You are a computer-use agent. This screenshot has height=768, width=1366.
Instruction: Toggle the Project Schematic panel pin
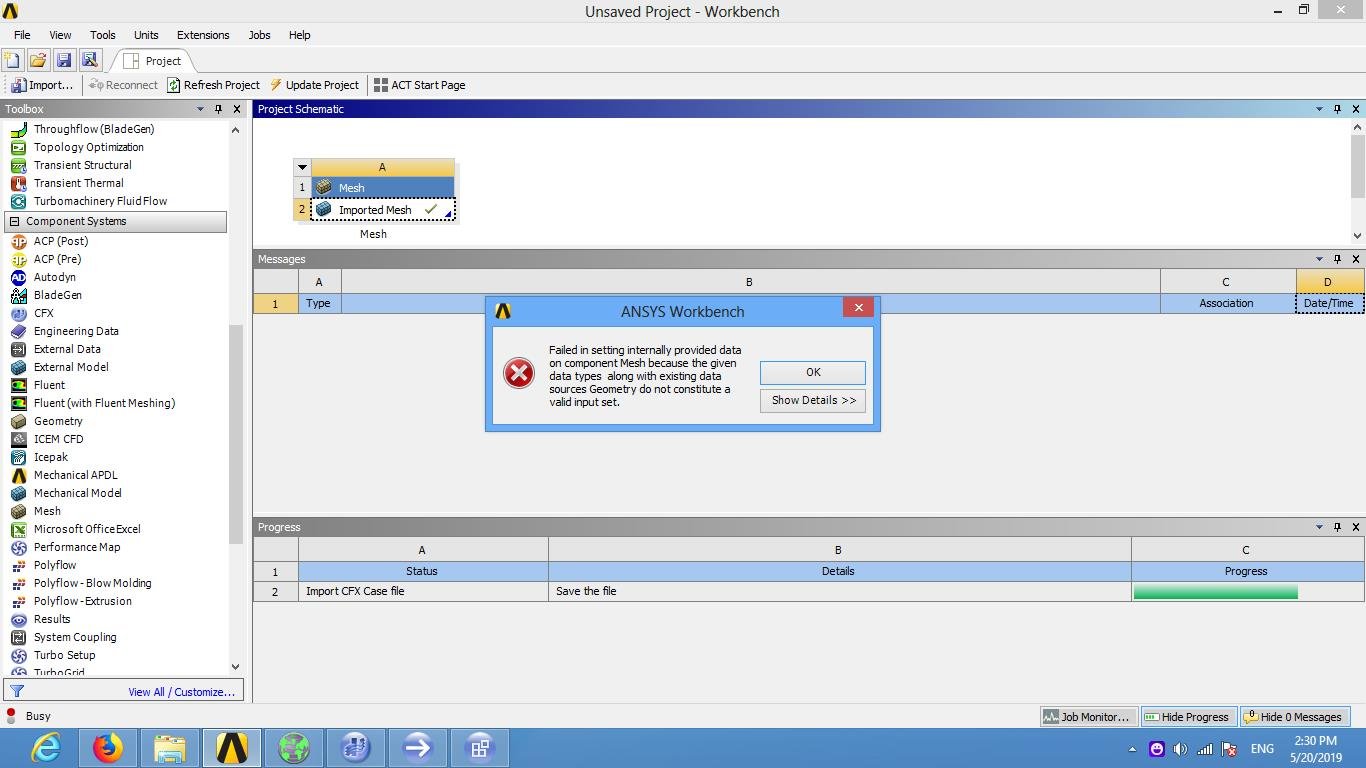(1337, 109)
